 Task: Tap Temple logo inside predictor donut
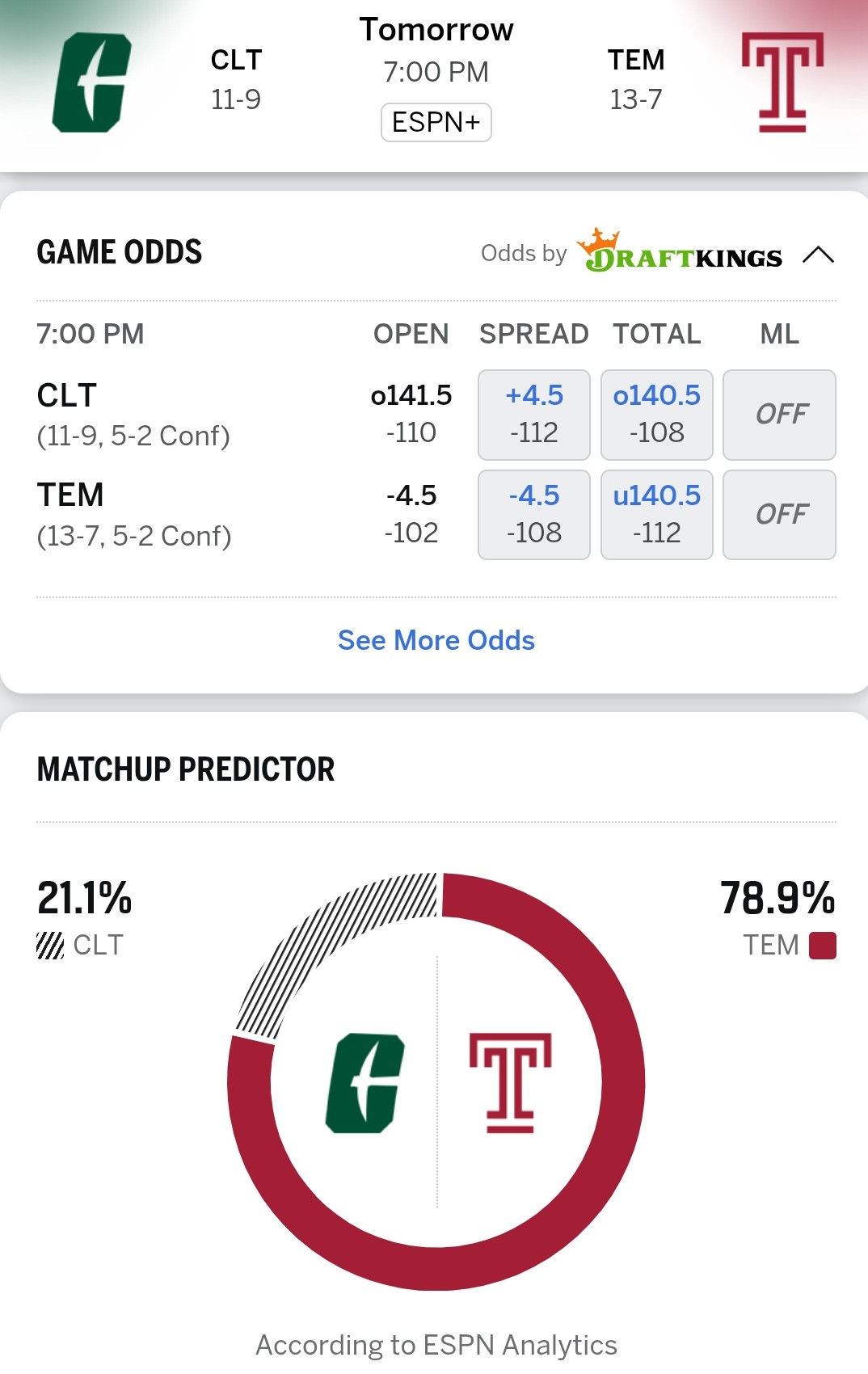coord(510,1083)
